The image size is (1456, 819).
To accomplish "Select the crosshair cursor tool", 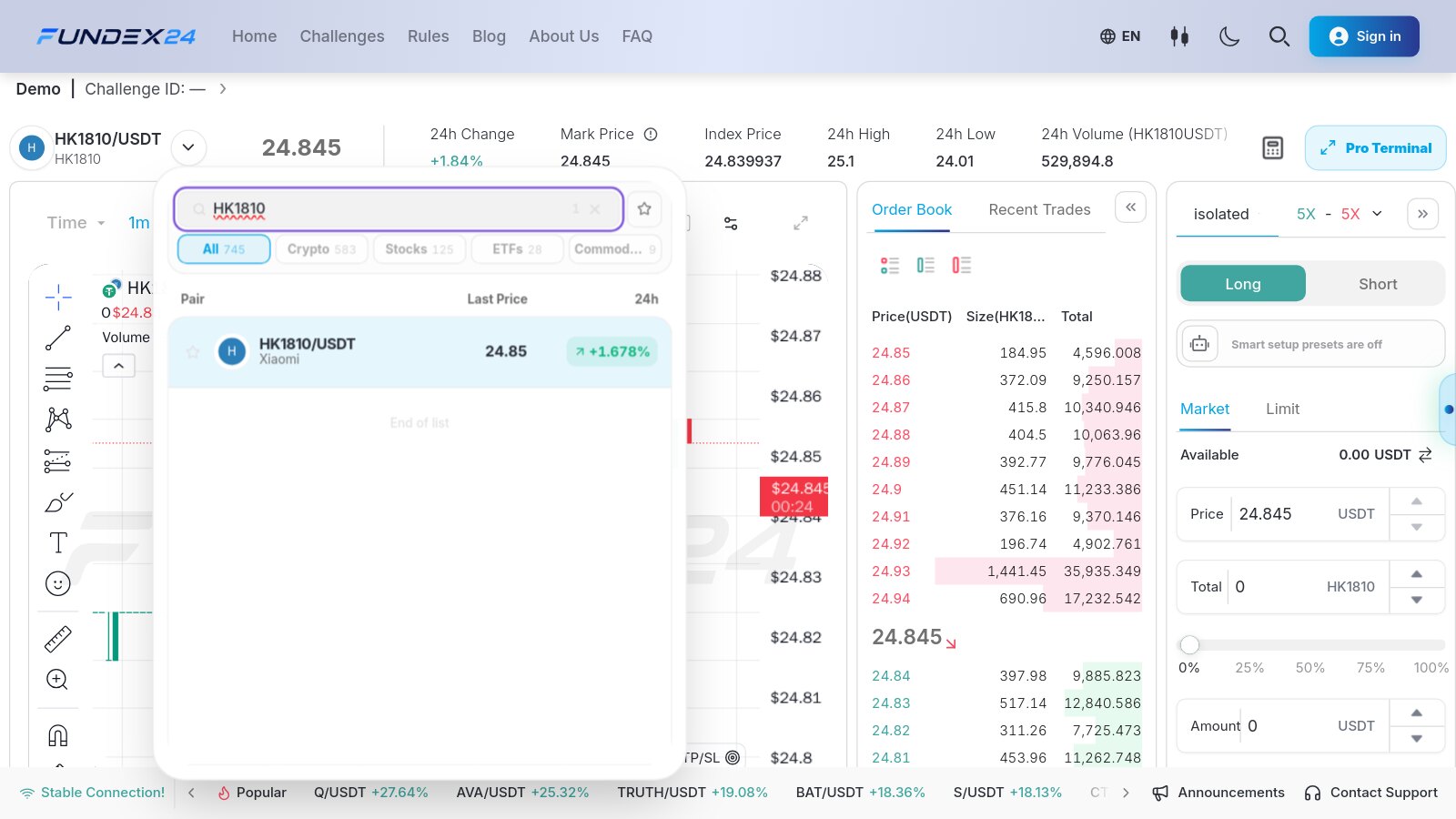I will coord(58,297).
